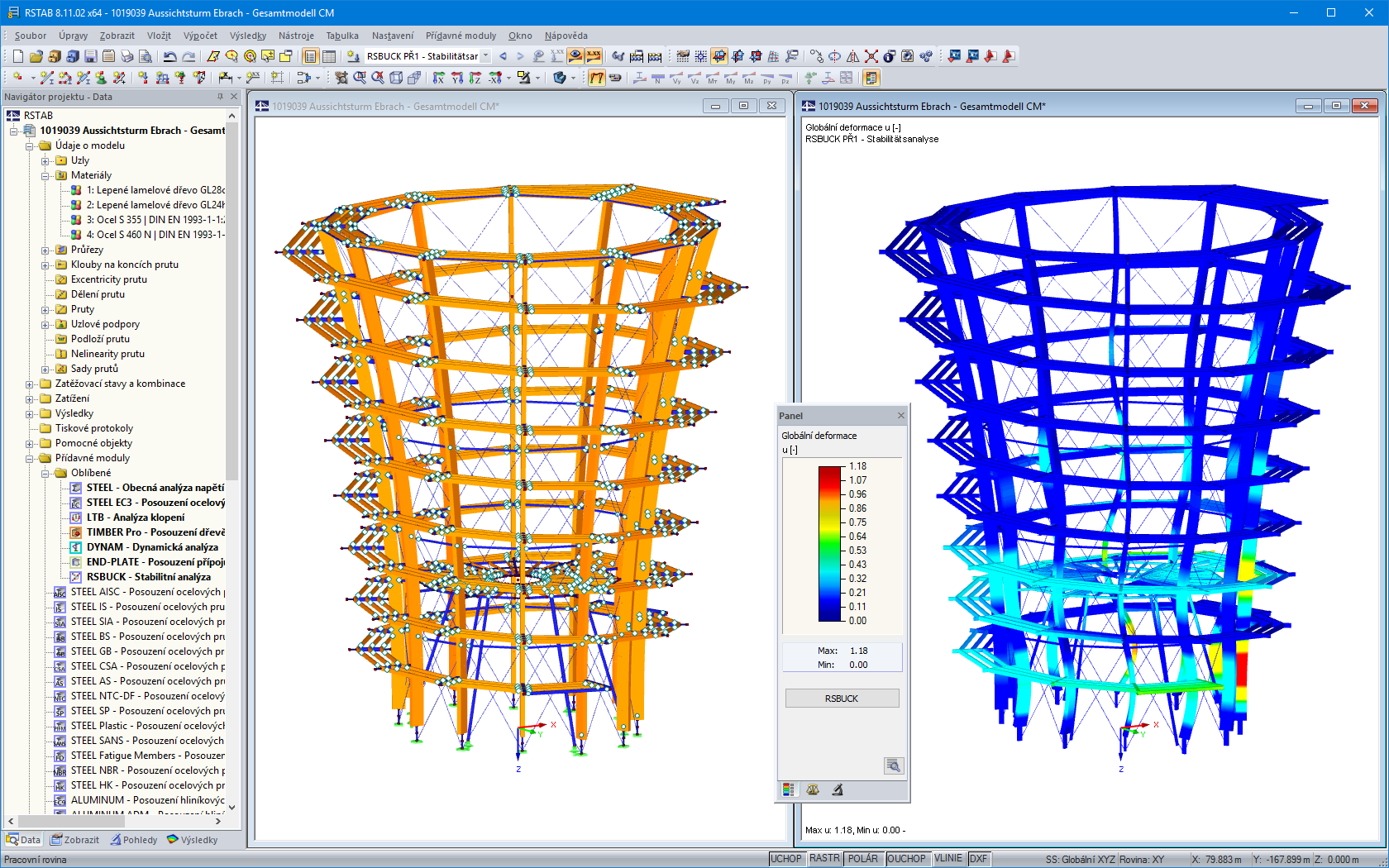Screen dimensions: 1389x868
Task: Click the view in Y direction icon
Action: pos(457,78)
